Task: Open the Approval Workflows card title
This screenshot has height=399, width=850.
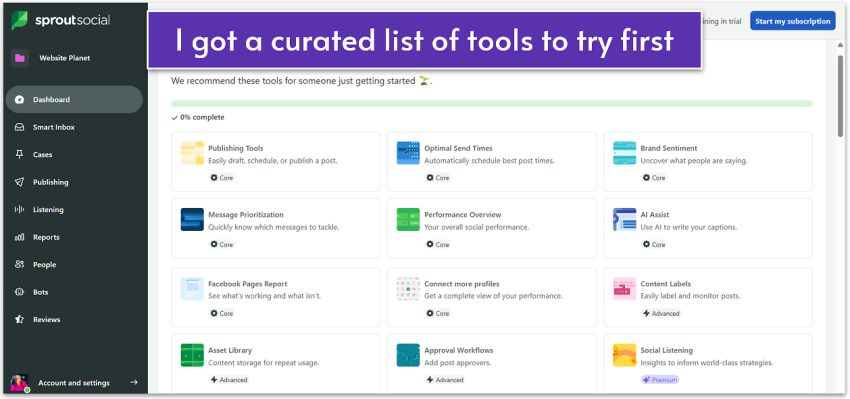Action: tap(459, 350)
